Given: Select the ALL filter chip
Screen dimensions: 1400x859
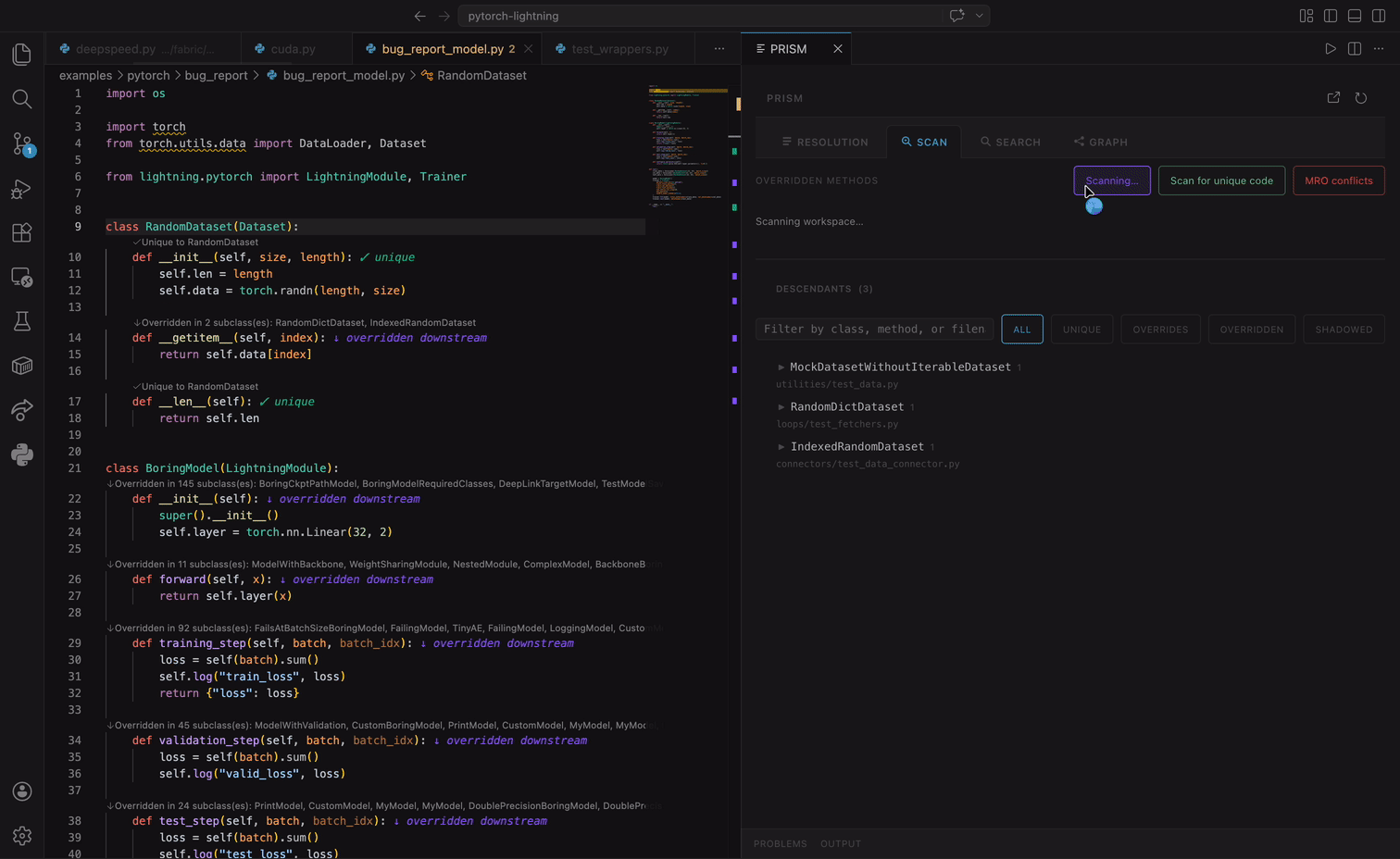Looking at the screenshot, I should click(x=1022, y=330).
